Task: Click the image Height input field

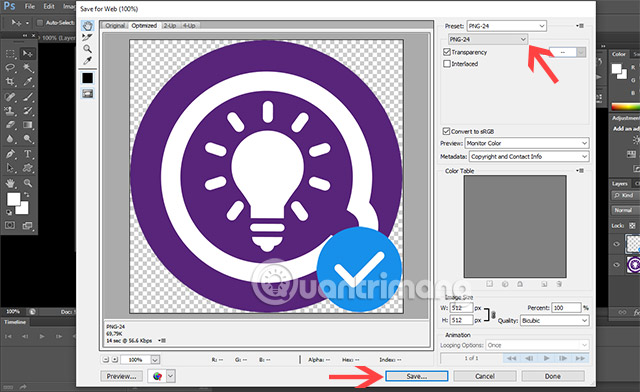Action: click(462, 320)
